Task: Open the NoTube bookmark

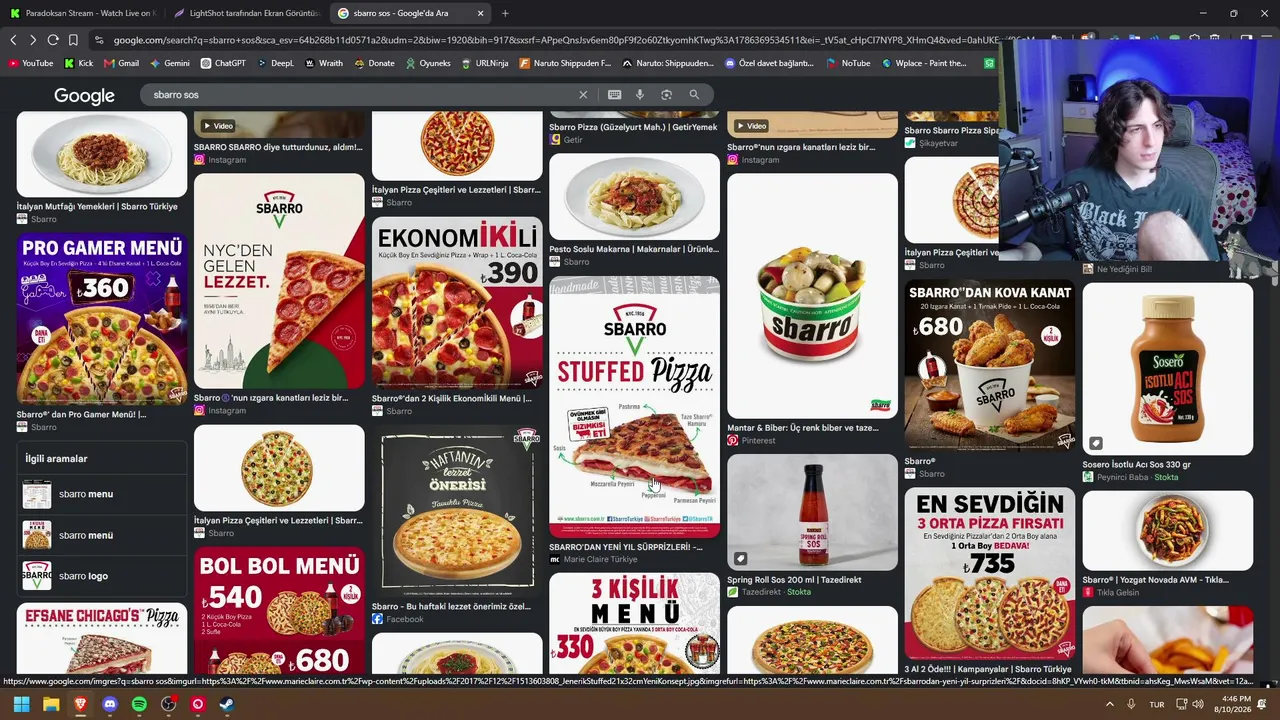Action: click(848, 63)
